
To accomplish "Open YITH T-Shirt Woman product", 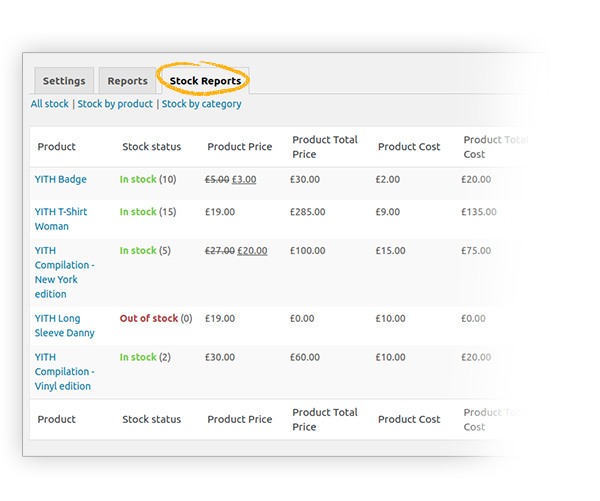I will [x=61, y=219].
